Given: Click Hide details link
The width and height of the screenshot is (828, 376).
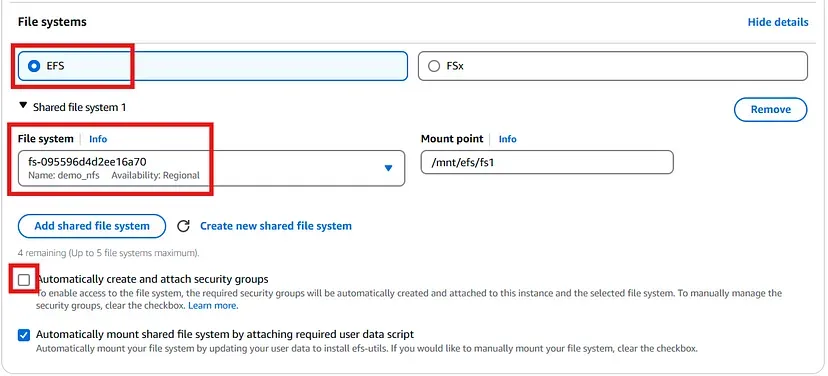Looking at the screenshot, I should [x=778, y=22].
